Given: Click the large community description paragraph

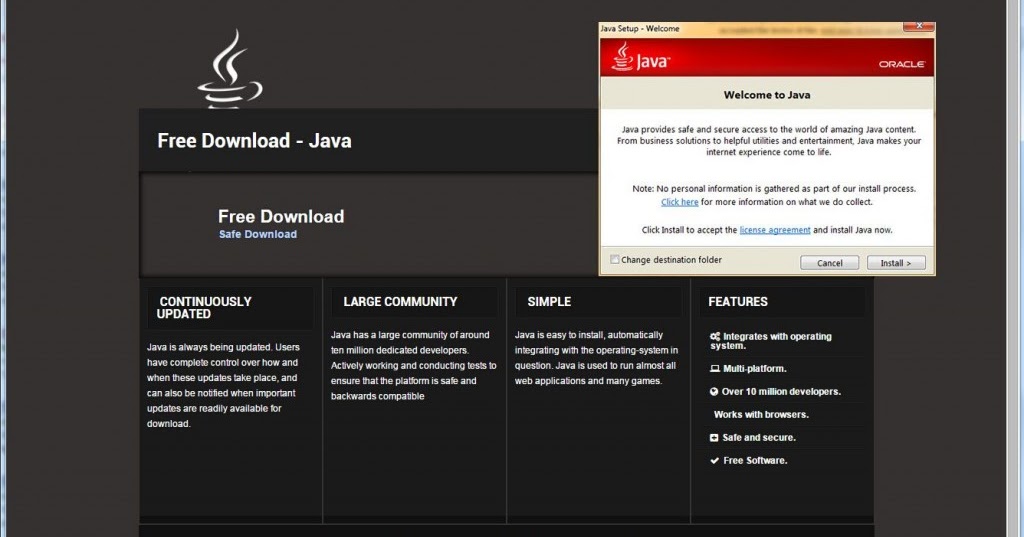Looking at the screenshot, I should pyautogui.click(x=413, y=365).
